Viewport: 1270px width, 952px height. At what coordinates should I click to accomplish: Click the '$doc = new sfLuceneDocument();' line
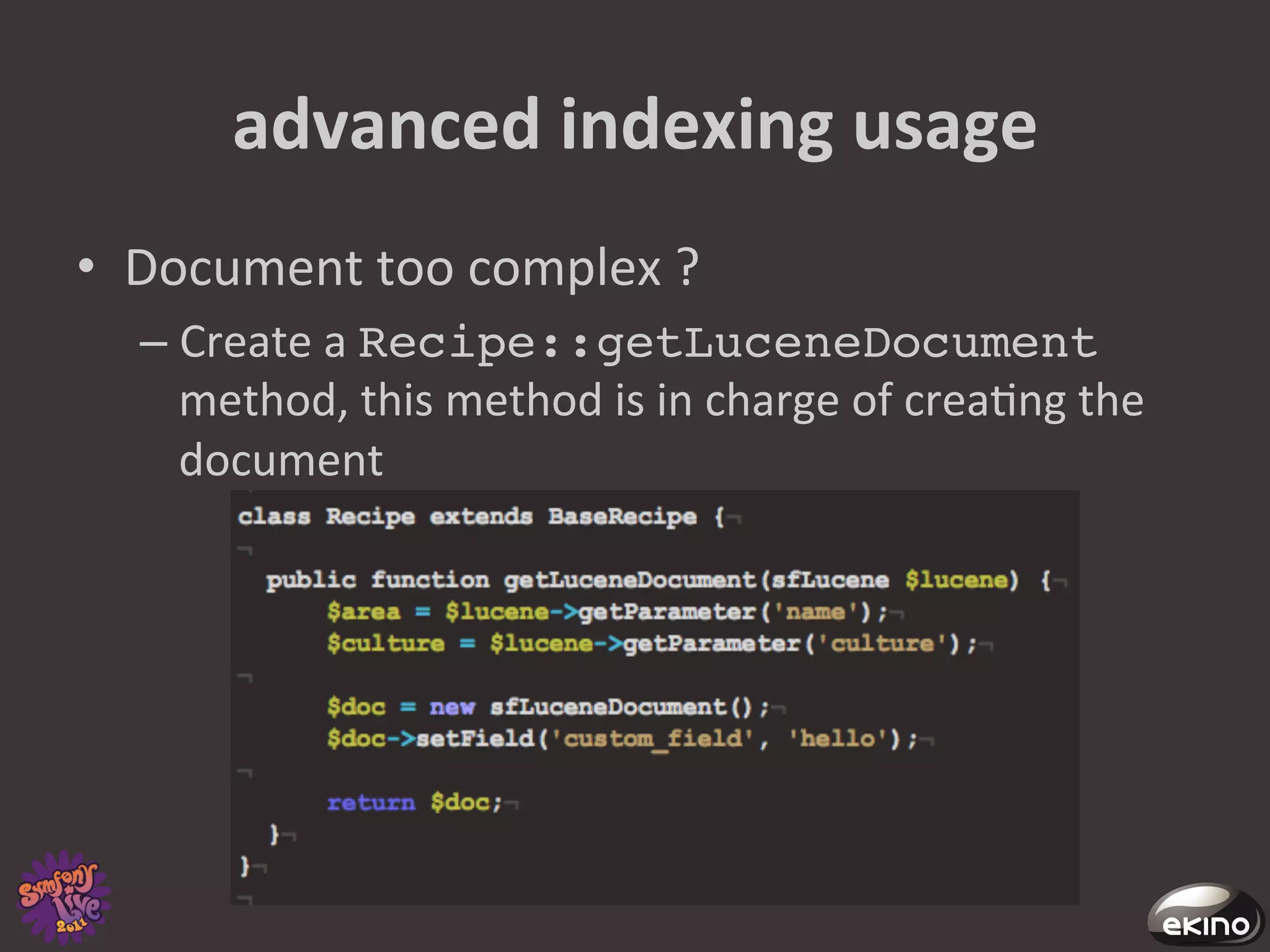tap(548, 707)
